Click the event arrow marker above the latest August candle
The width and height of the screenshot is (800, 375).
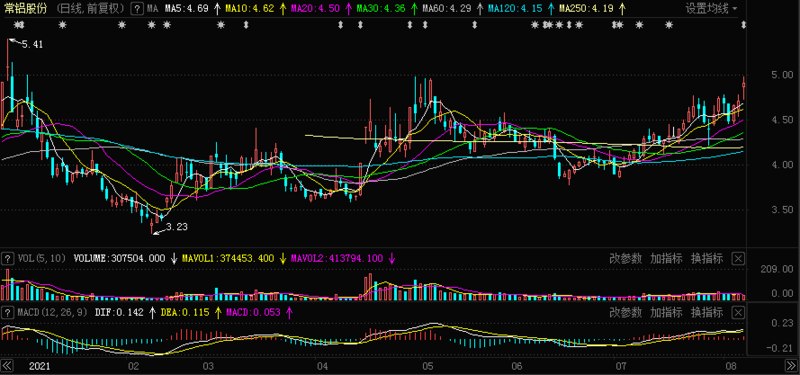[x=743, y=24]
